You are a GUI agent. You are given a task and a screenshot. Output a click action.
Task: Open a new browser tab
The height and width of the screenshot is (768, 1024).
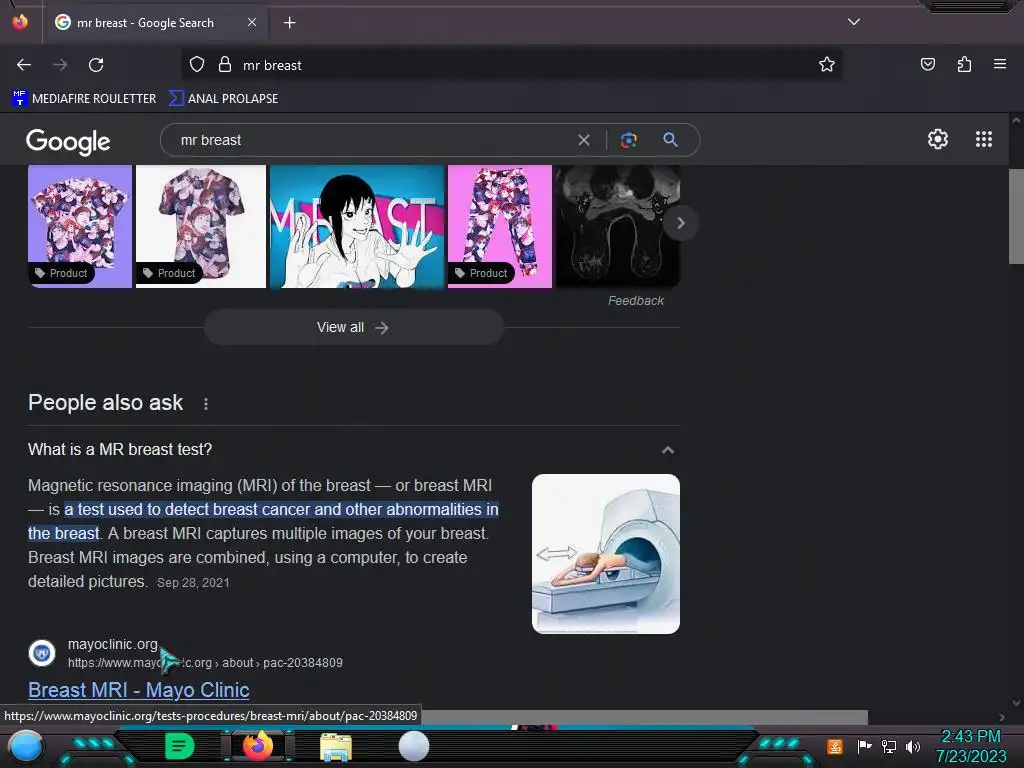click(x=289, y=23)
